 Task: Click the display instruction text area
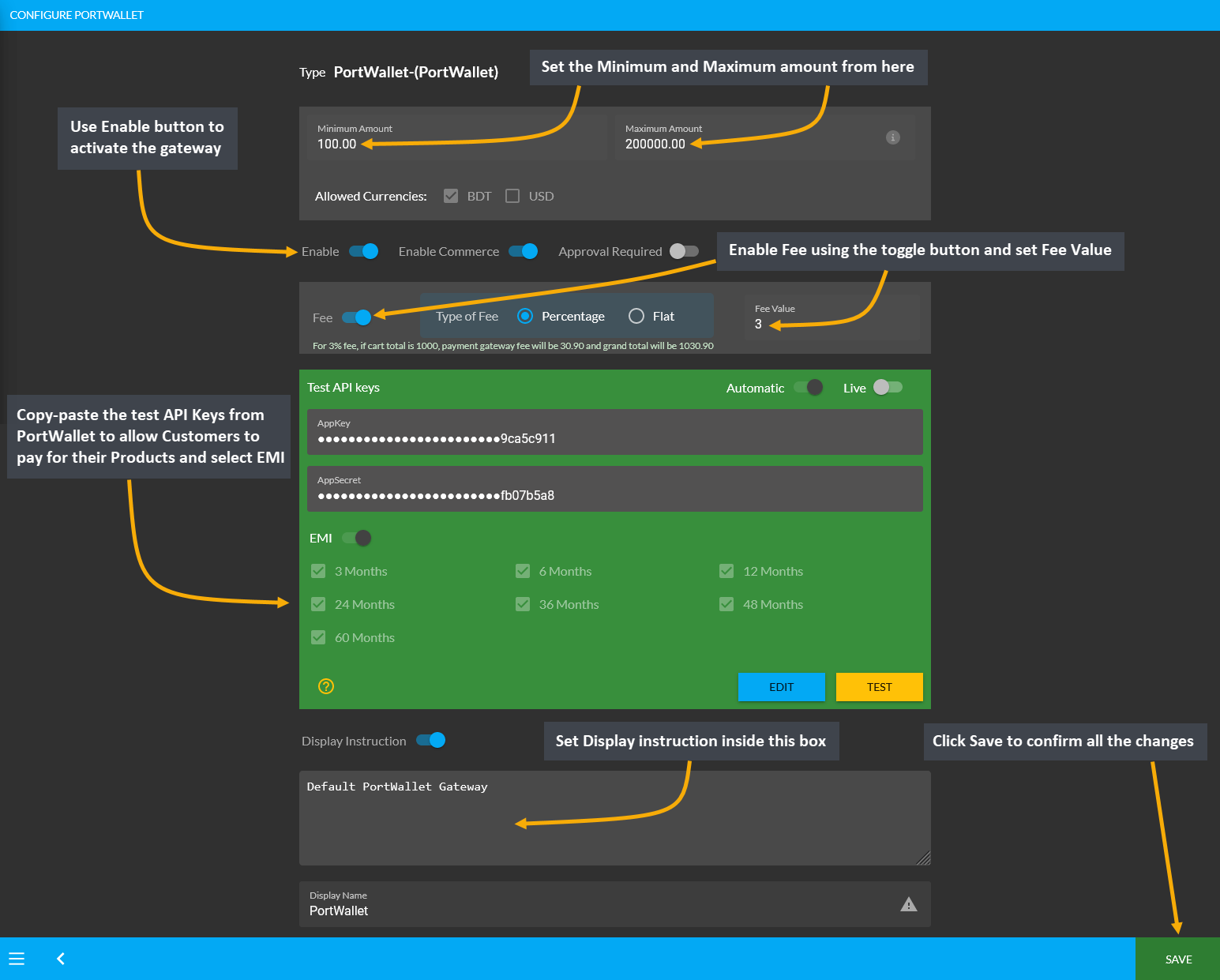(615, 818)
